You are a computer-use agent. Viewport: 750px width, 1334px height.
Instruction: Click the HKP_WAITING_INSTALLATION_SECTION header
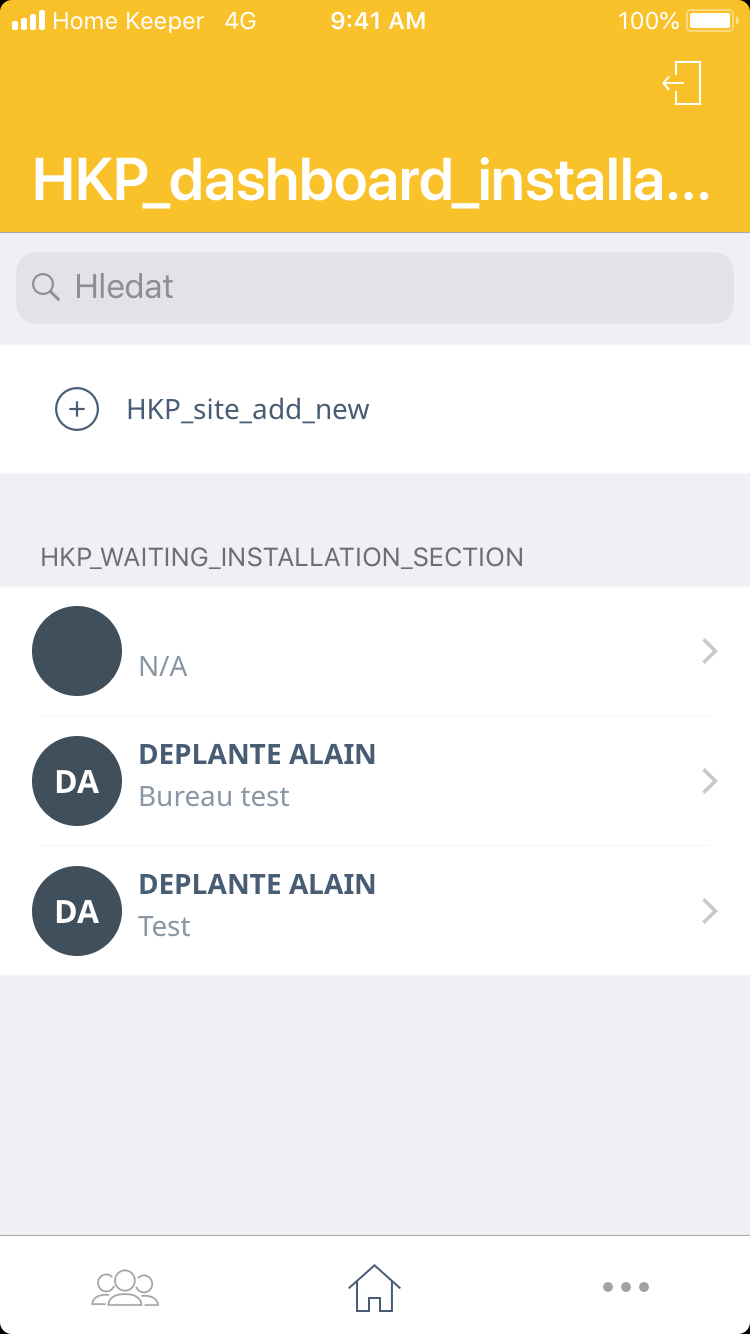click(x=282, y=557)
